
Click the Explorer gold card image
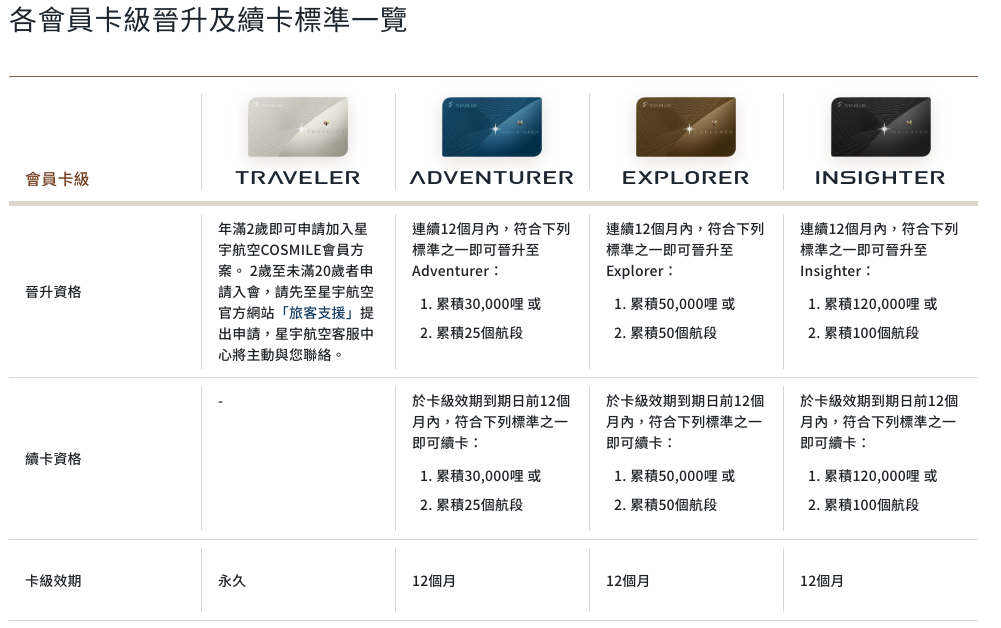pyautogui.click(x=686, y=126)
